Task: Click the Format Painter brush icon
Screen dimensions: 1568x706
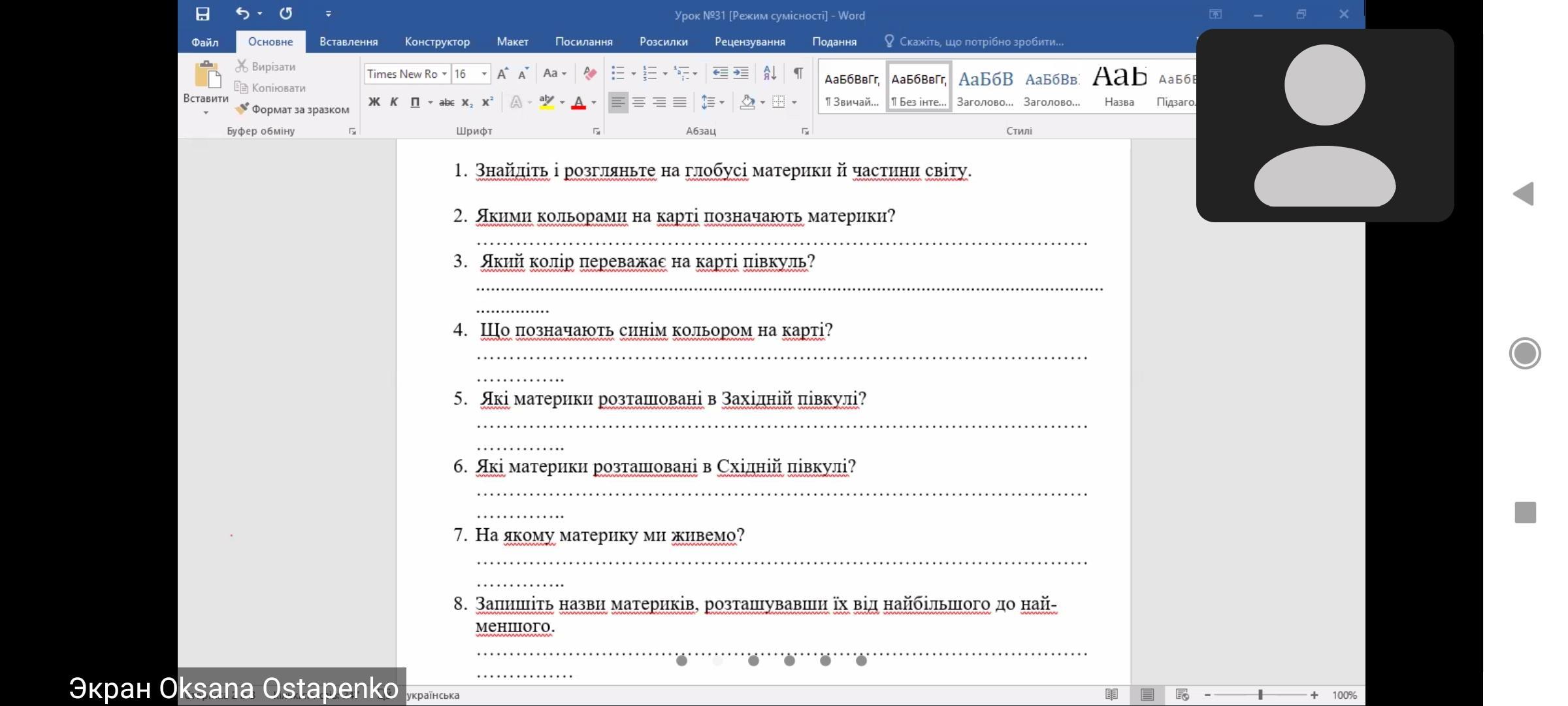Action: tap(242, 109)
